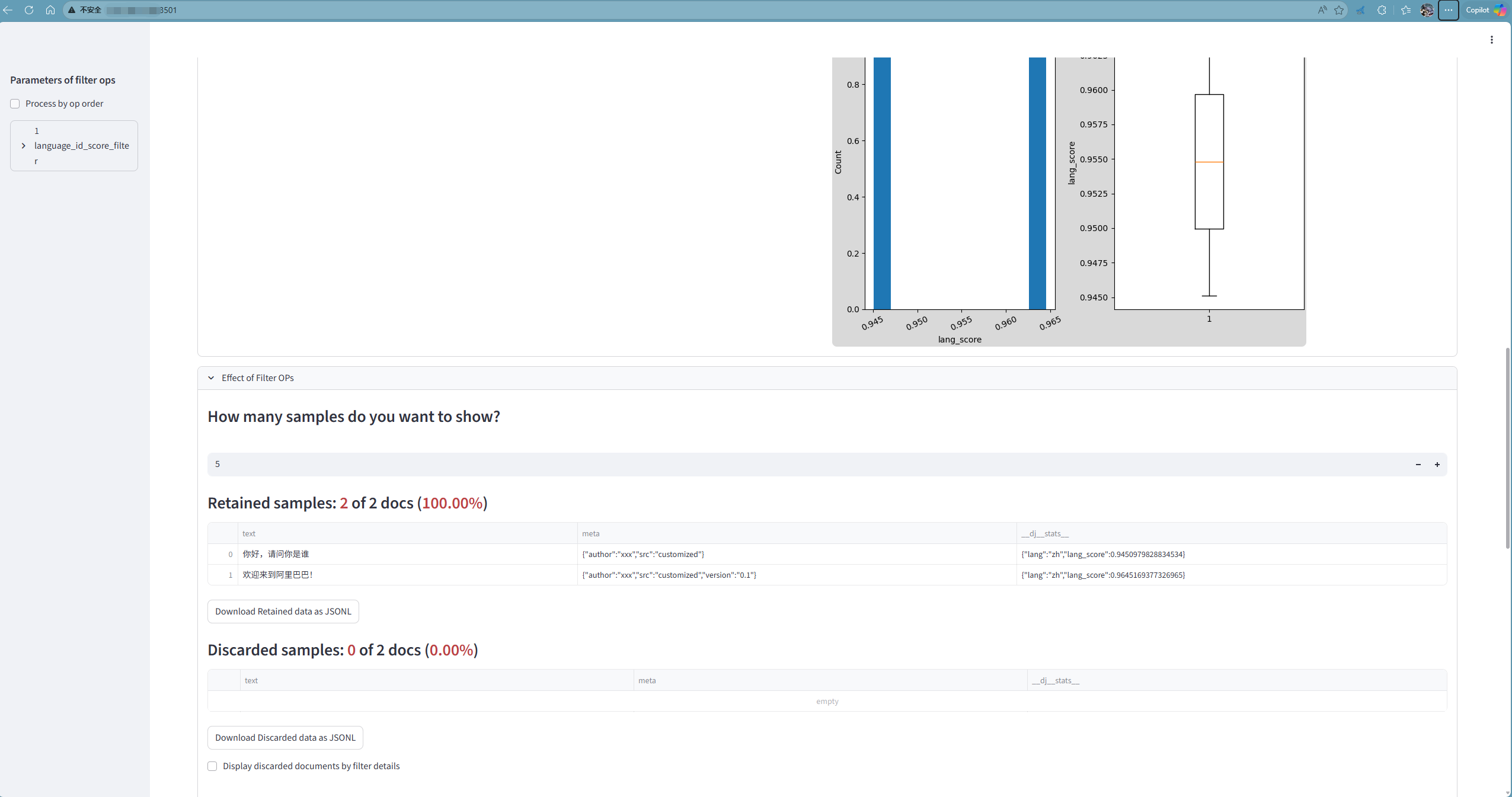Click the page vertical scrollbar thumb
Image resolution: width=1512 pixels, height=797 pixels.
[x=1507, y=448]
